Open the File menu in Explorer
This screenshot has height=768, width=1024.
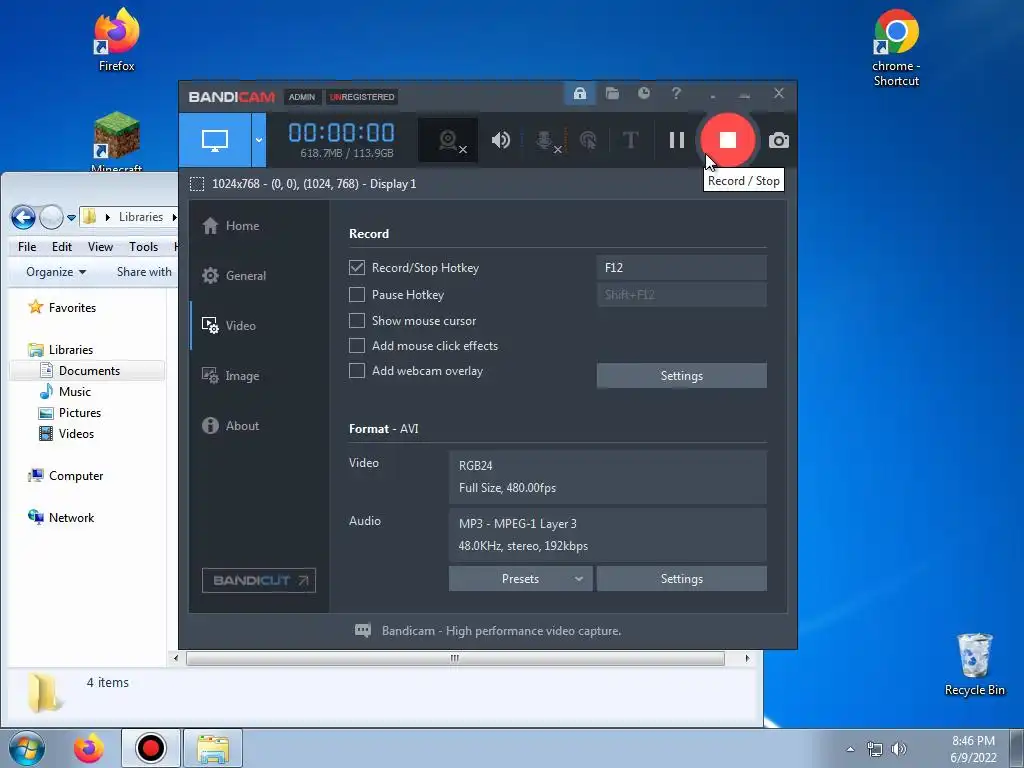[27, 247]
